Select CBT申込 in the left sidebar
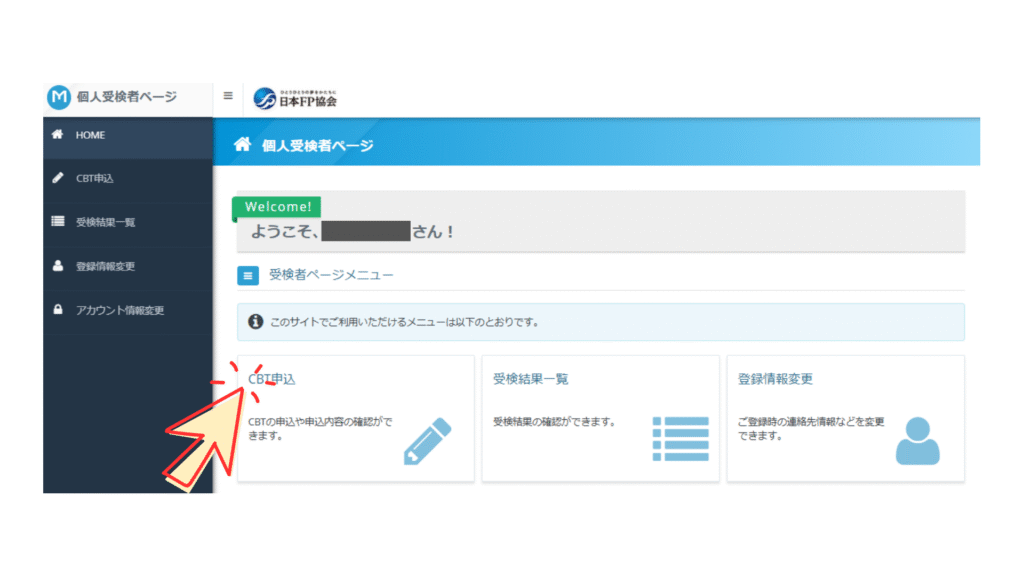 [95, 178]
